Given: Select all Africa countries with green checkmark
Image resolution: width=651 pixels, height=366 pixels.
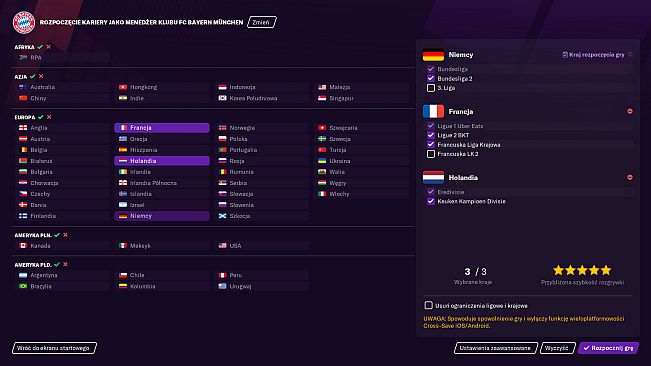Looking at the screenshot, I should point(40,47).
